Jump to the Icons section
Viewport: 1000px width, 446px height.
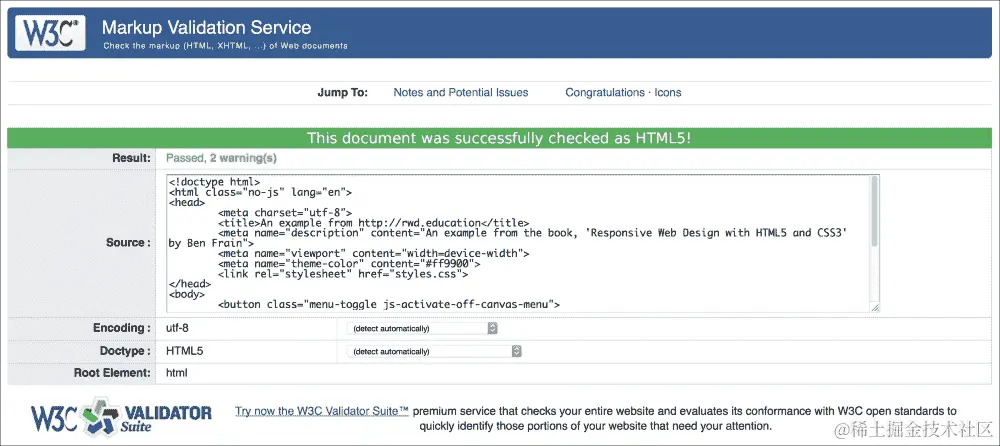point(668,93)
